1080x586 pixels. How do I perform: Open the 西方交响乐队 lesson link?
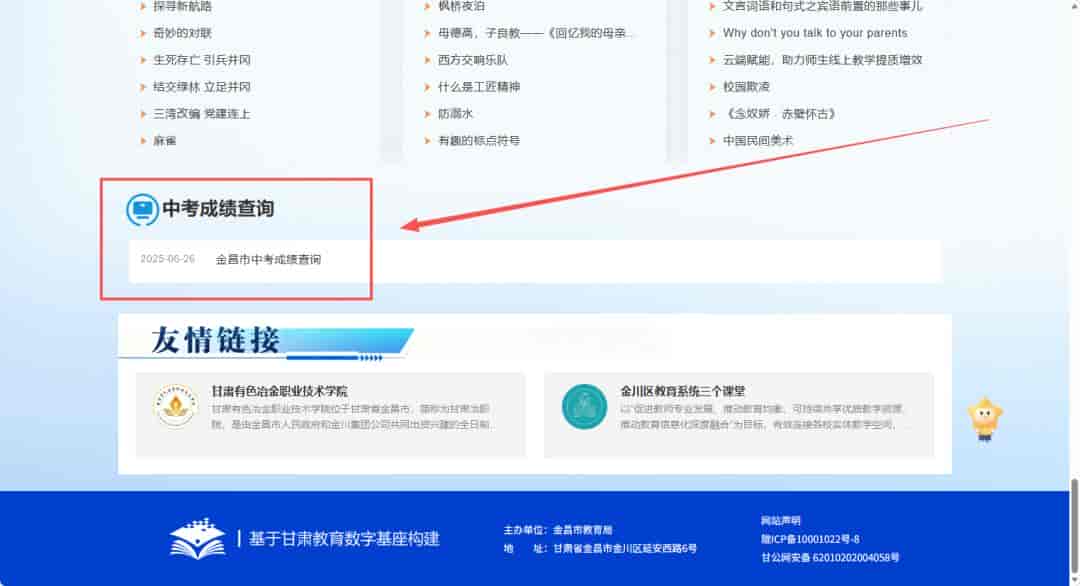tap(473, 60)
